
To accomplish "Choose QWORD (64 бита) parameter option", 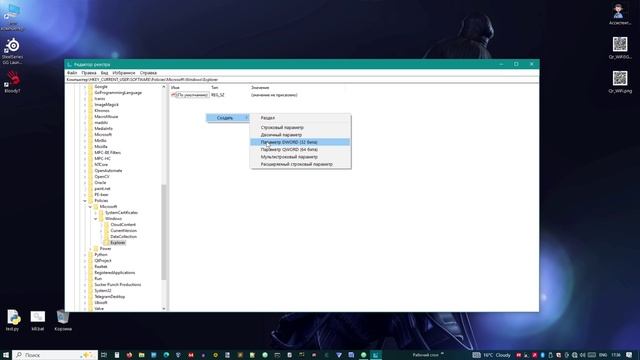I will coord(300,149).
